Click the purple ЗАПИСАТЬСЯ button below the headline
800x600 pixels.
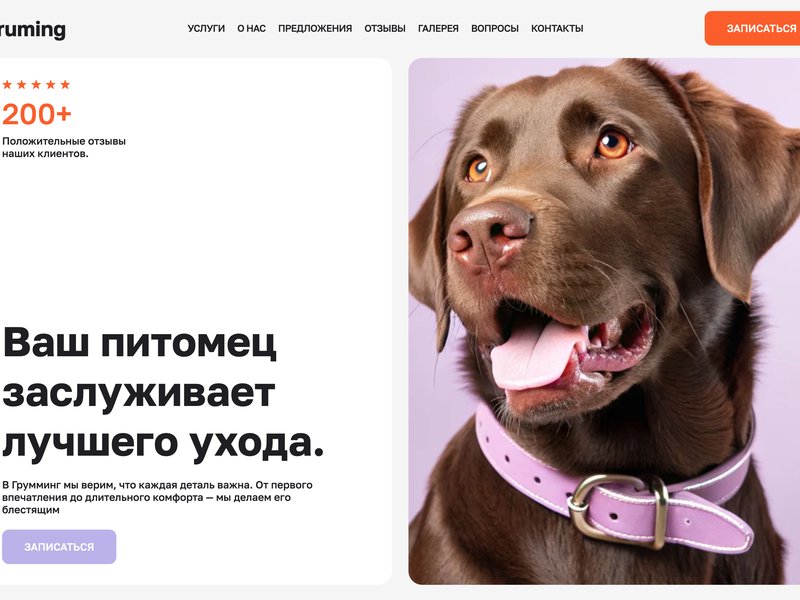pos(59,547)
